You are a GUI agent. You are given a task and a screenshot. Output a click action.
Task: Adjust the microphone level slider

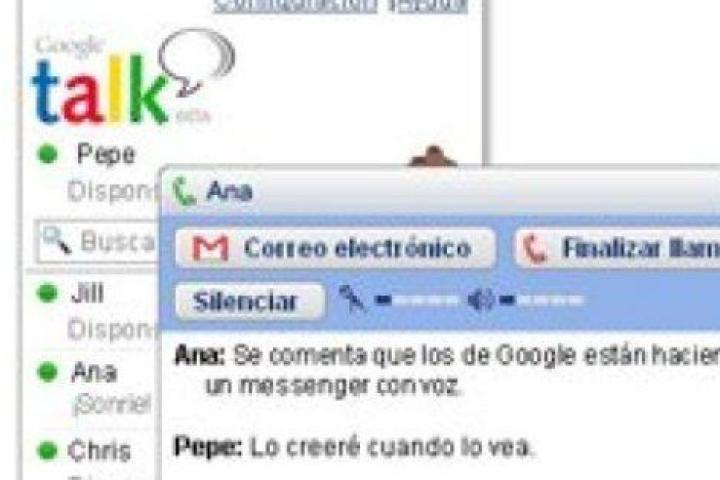[417, 300]
